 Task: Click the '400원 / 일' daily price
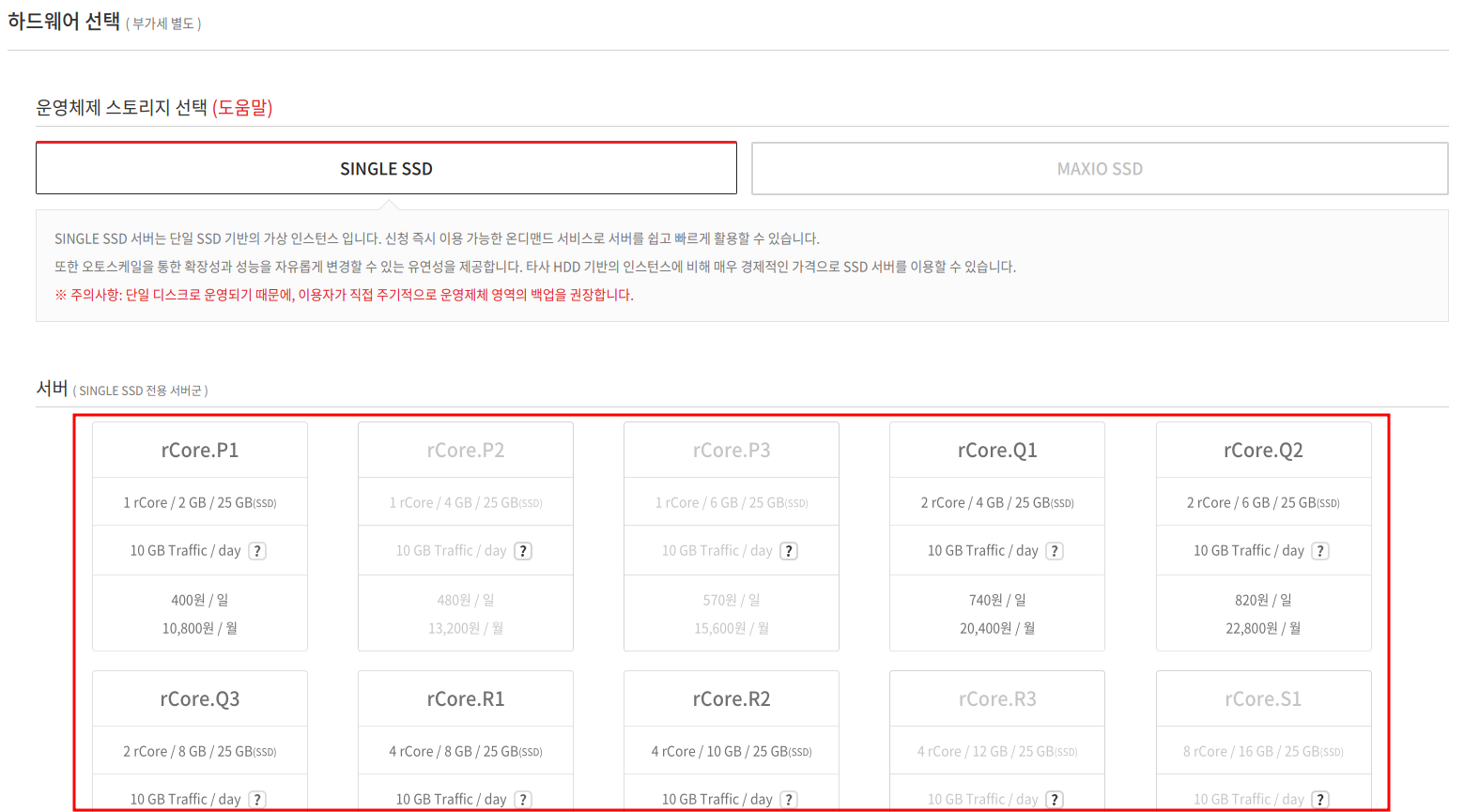coord(200,600)
